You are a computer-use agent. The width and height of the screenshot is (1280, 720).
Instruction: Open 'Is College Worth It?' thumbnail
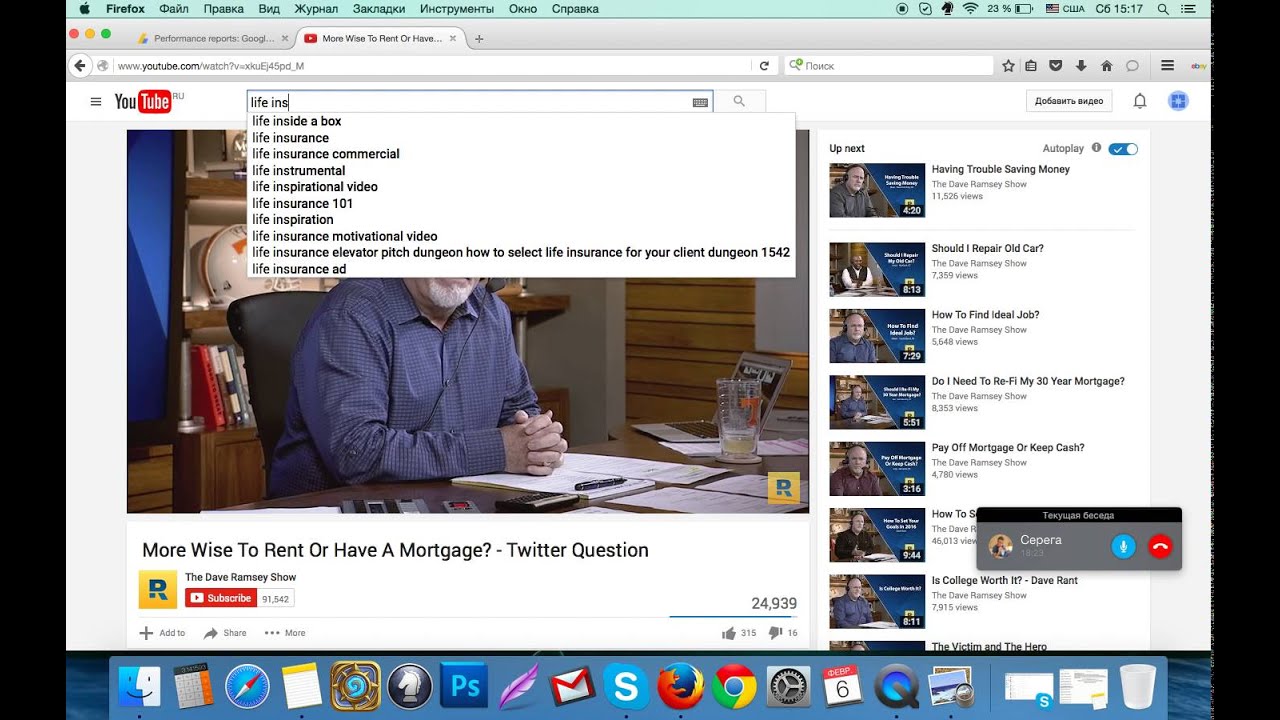877,601
